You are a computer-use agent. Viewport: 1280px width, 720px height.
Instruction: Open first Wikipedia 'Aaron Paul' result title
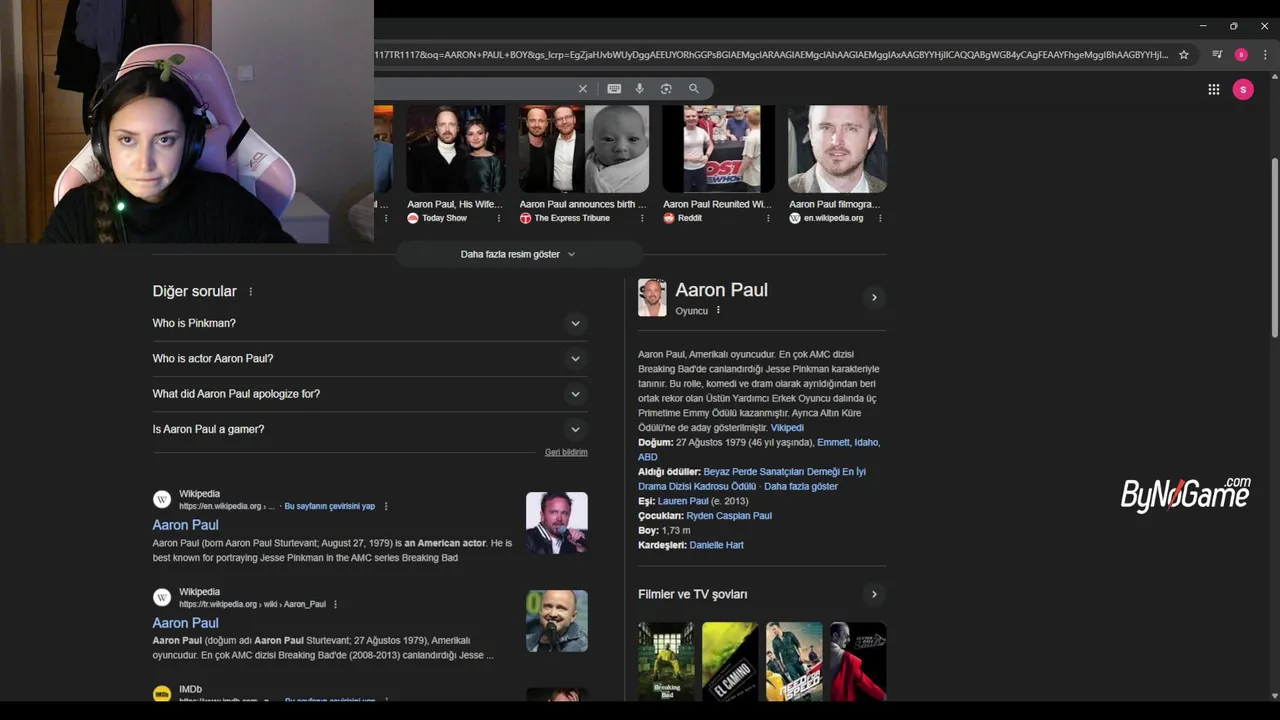[185, 525]
